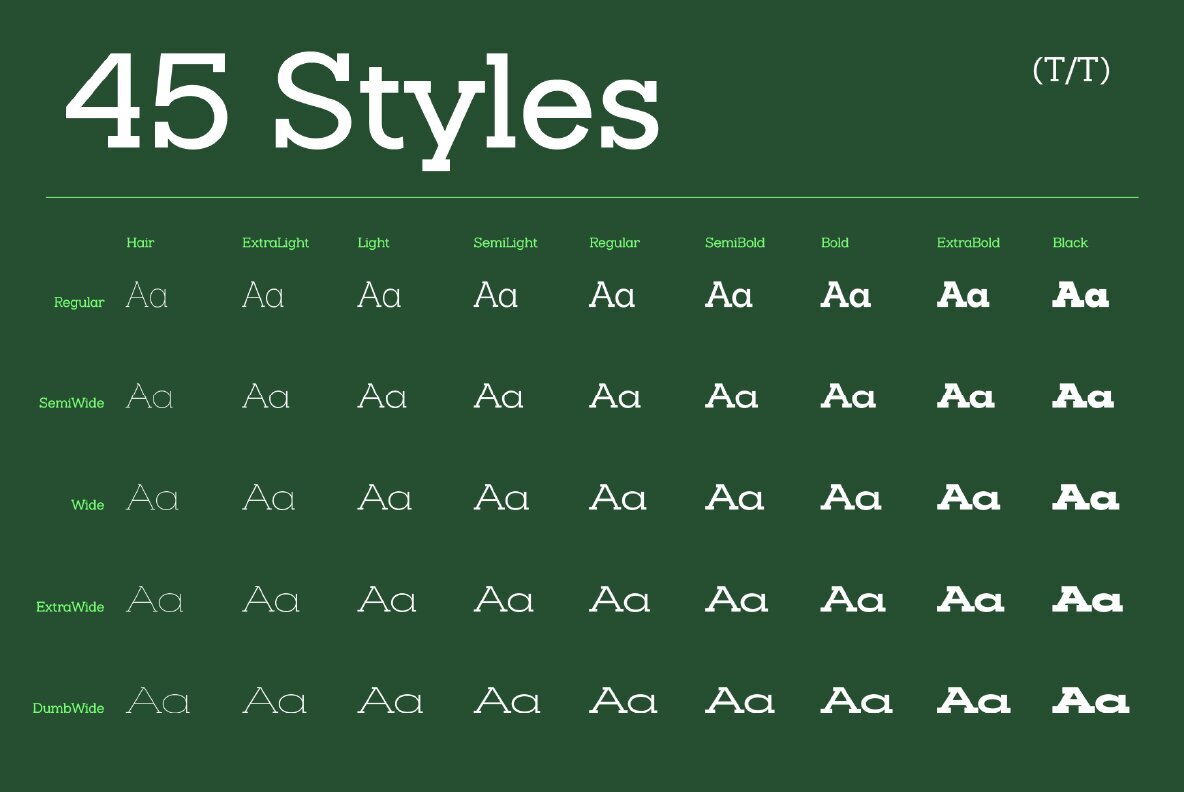Select the "ExtraLight" weight column label

tap(276, 243)
